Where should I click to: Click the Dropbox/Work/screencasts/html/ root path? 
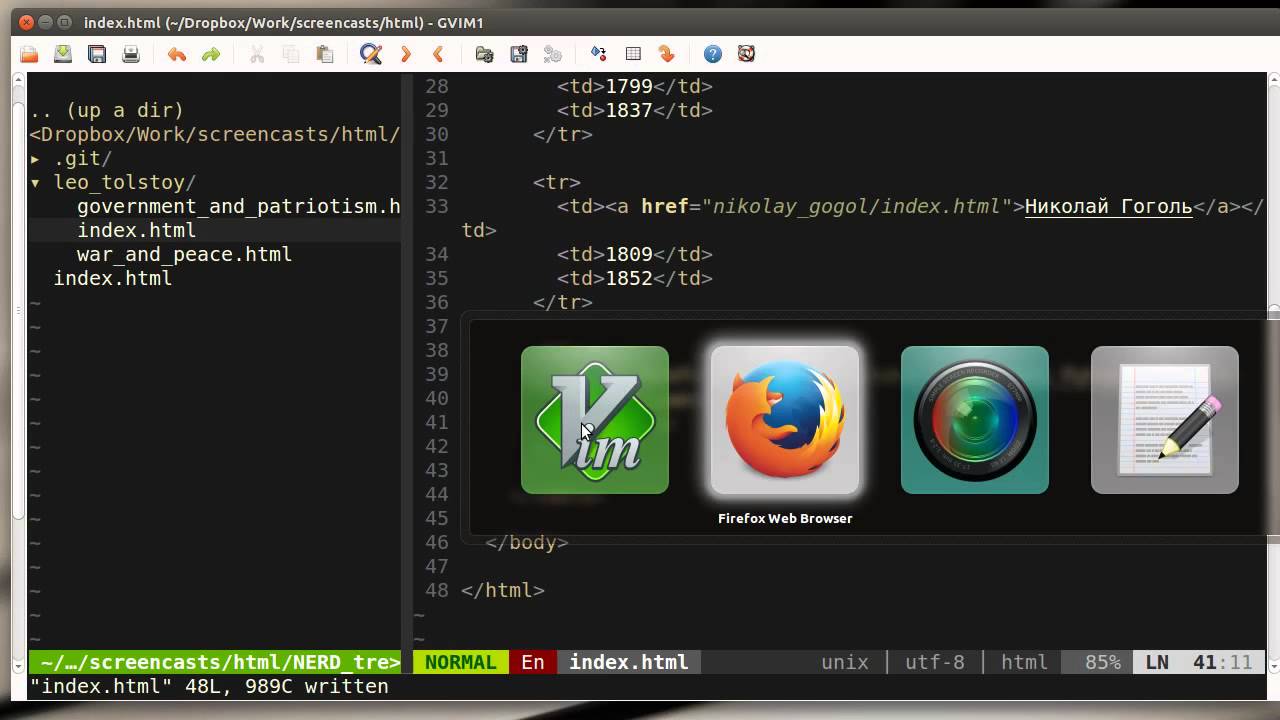pos(214,135)
